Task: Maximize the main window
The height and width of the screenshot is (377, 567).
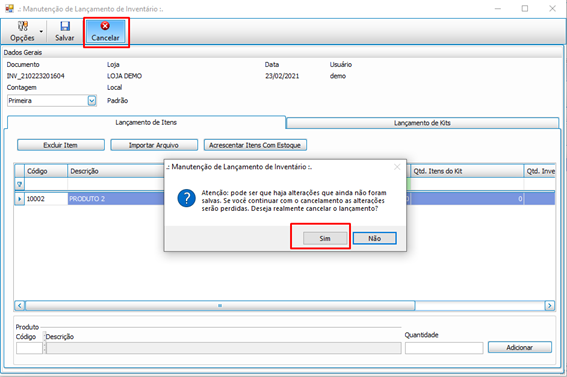Action: tap(525, 8)
